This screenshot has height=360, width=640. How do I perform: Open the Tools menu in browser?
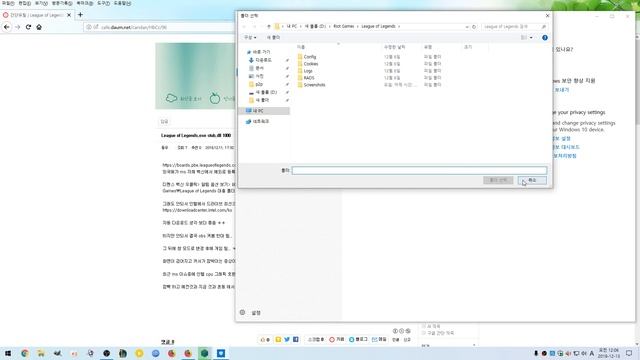pos(103,3)
